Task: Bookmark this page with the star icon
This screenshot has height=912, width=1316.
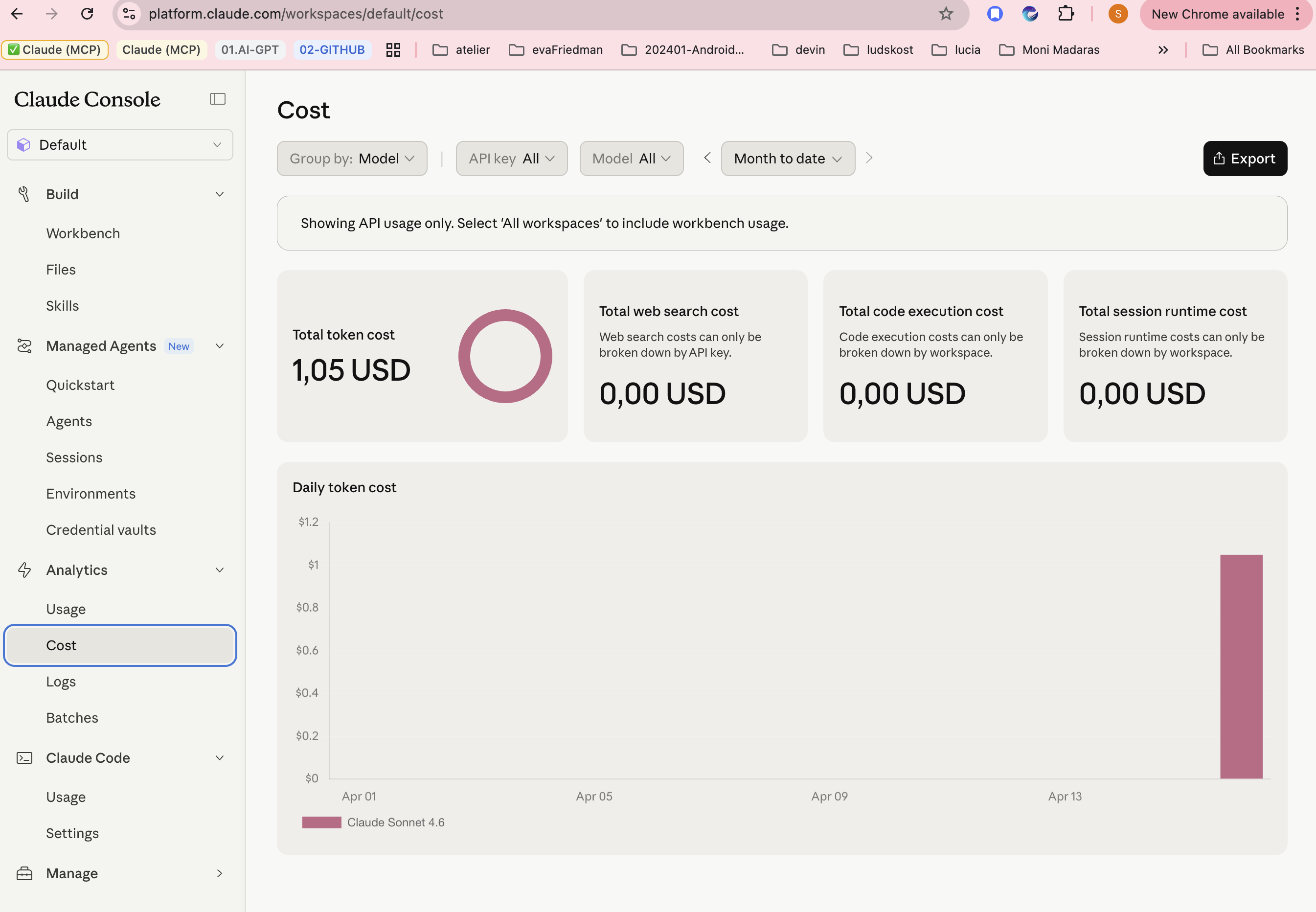Action: pos(946,14)
